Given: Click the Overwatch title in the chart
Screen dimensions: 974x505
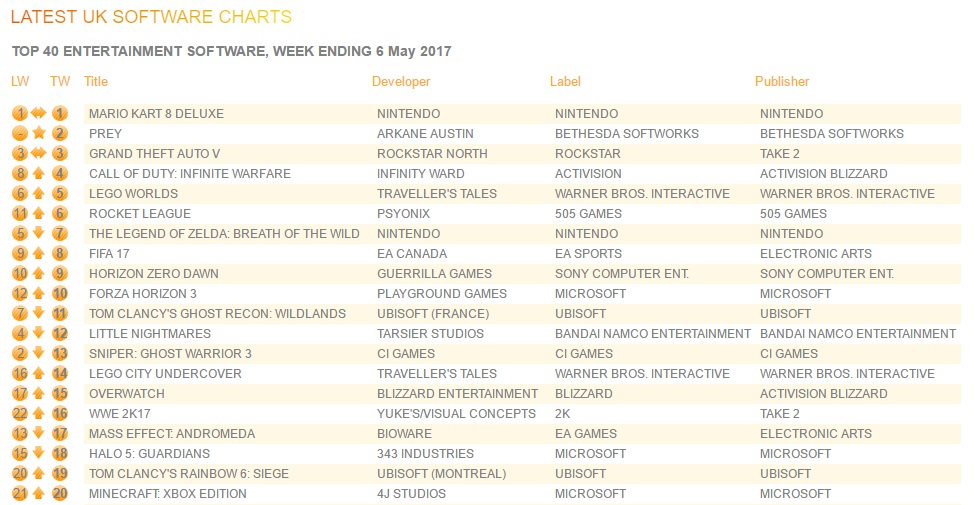Looking at the screenshot, I should point(126,394).
